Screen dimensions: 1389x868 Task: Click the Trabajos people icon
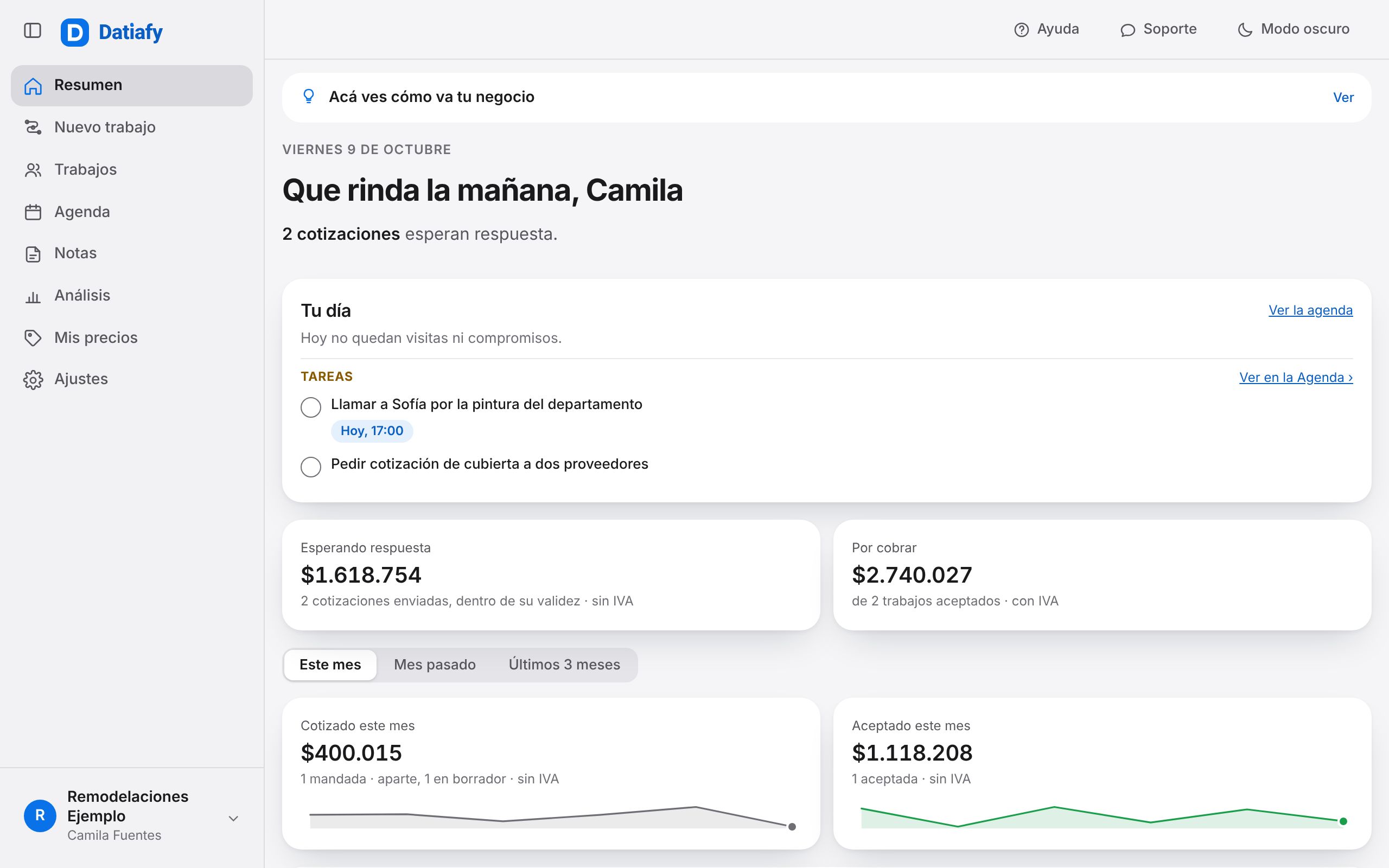point(33,170)
